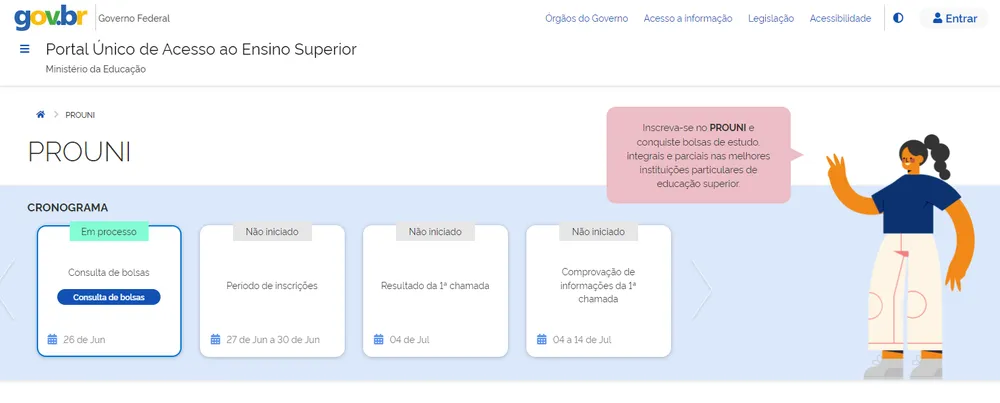Click calendar icon beside 27 de Jun a 30 de Jun
The width and height of the screenshot is (1000, 403).
(216, 340)
